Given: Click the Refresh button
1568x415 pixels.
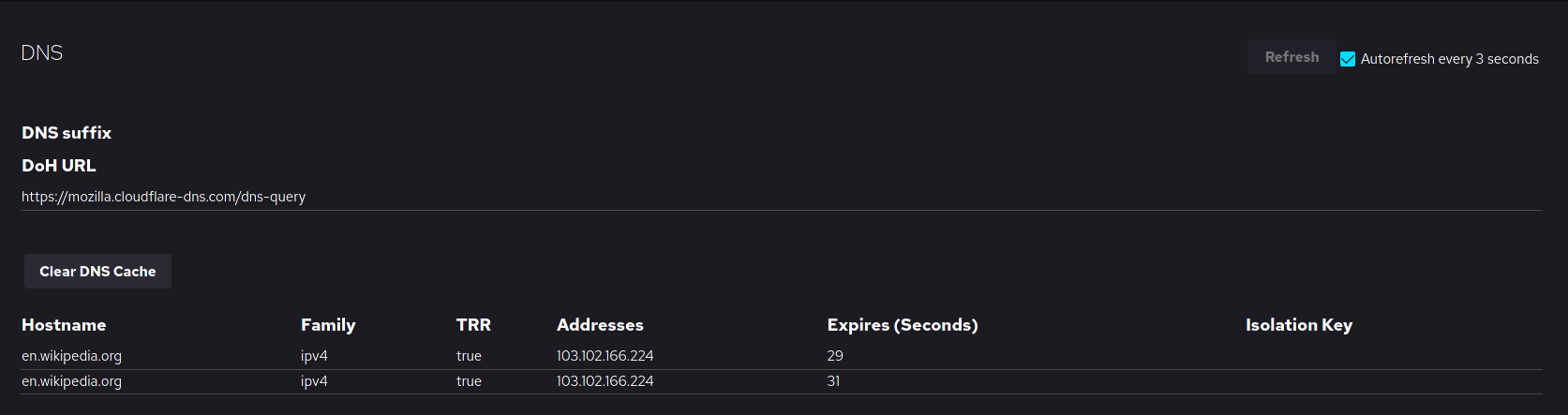Looking at the screenshot, I should pyautogui.click(x=1291, y=57).
